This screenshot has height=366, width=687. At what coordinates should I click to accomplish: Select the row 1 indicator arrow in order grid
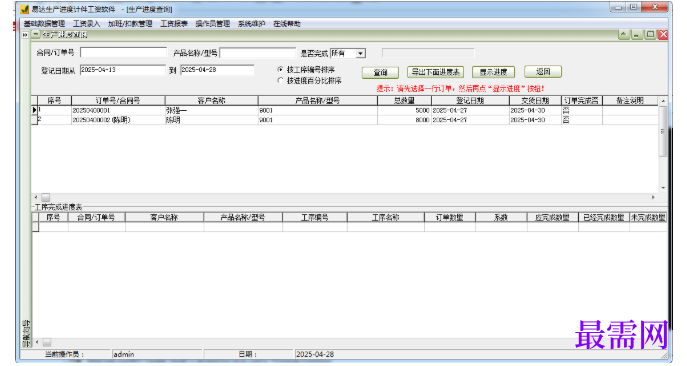[34, 110]
